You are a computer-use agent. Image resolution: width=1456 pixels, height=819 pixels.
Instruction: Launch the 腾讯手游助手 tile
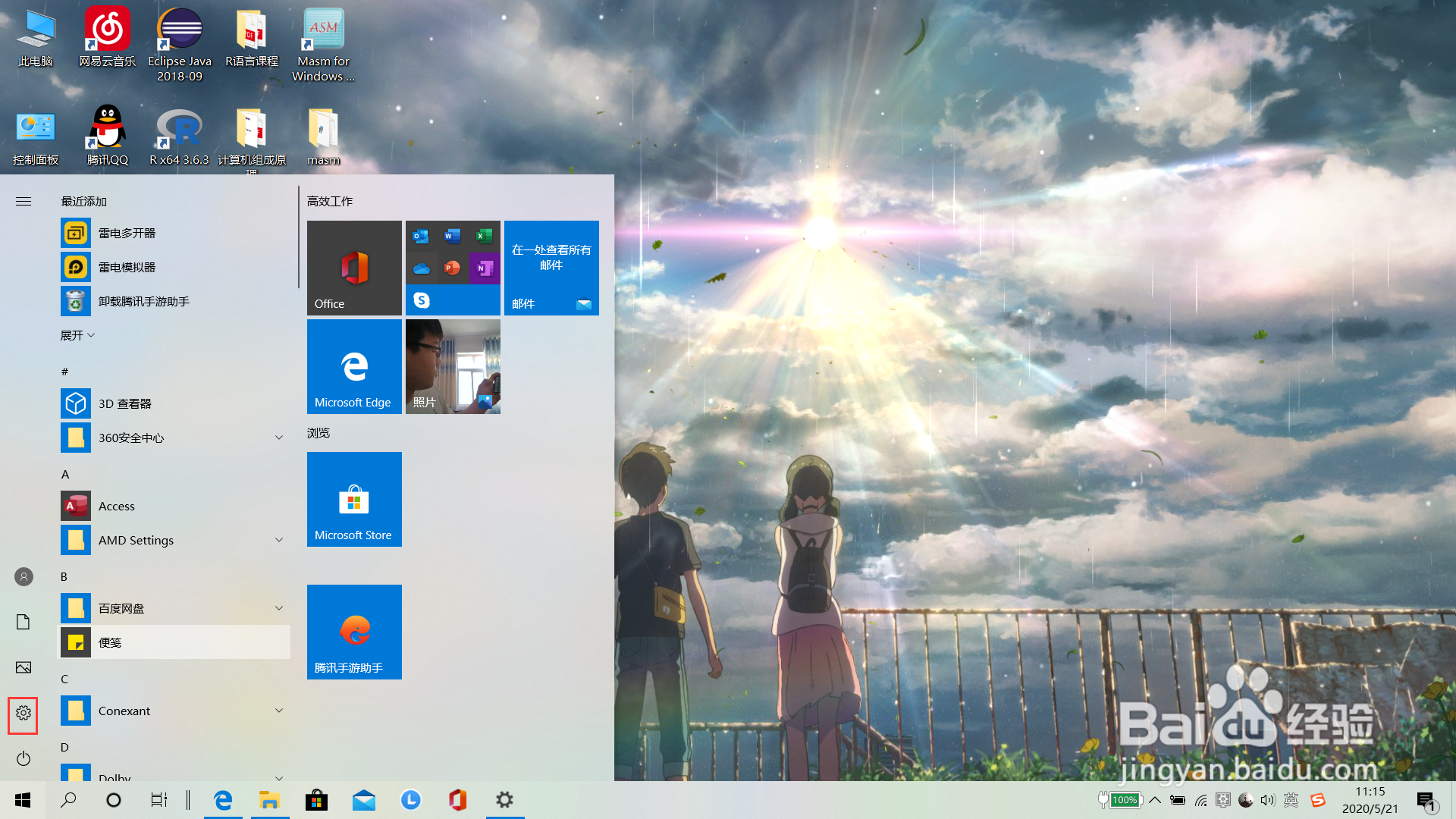354,632
